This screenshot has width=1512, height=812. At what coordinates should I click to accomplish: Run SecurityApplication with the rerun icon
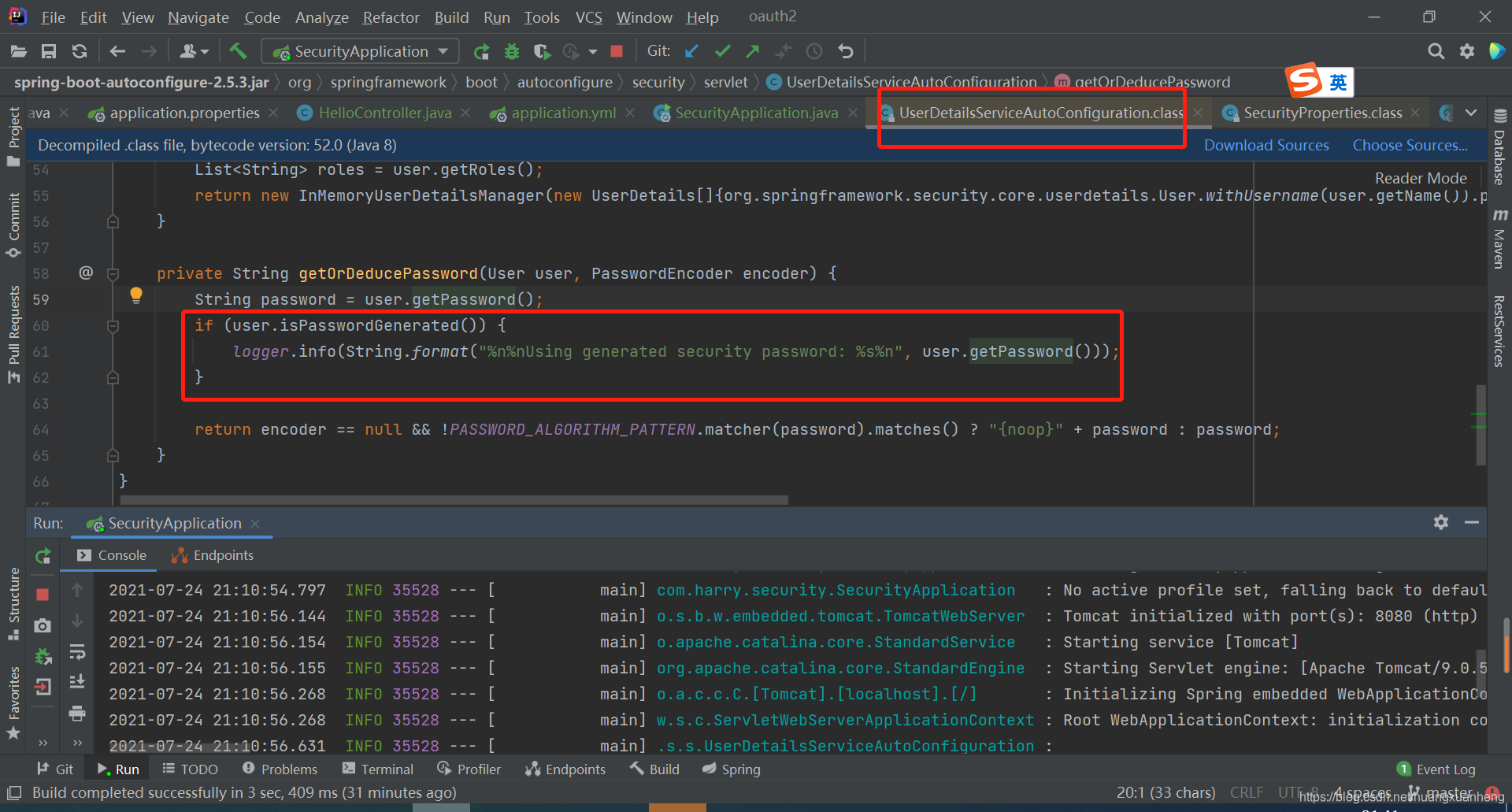481,51
